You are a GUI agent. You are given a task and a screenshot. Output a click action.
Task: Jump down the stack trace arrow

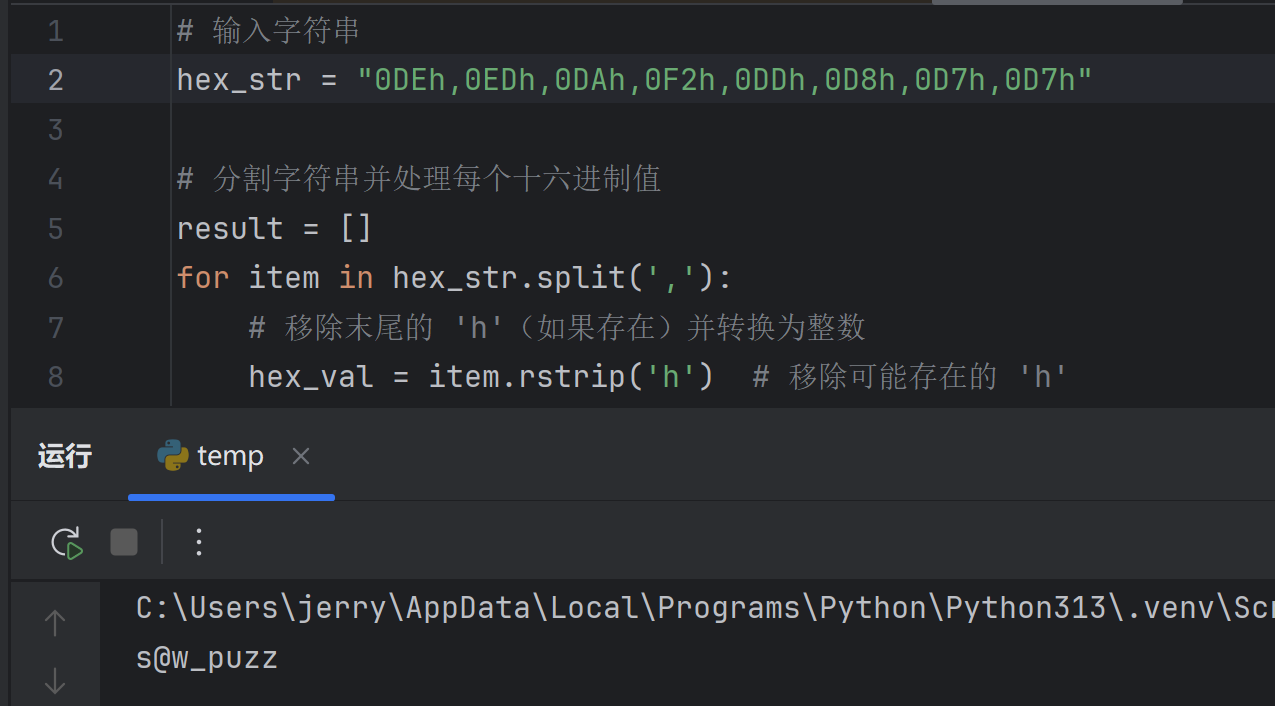(55, 681)
